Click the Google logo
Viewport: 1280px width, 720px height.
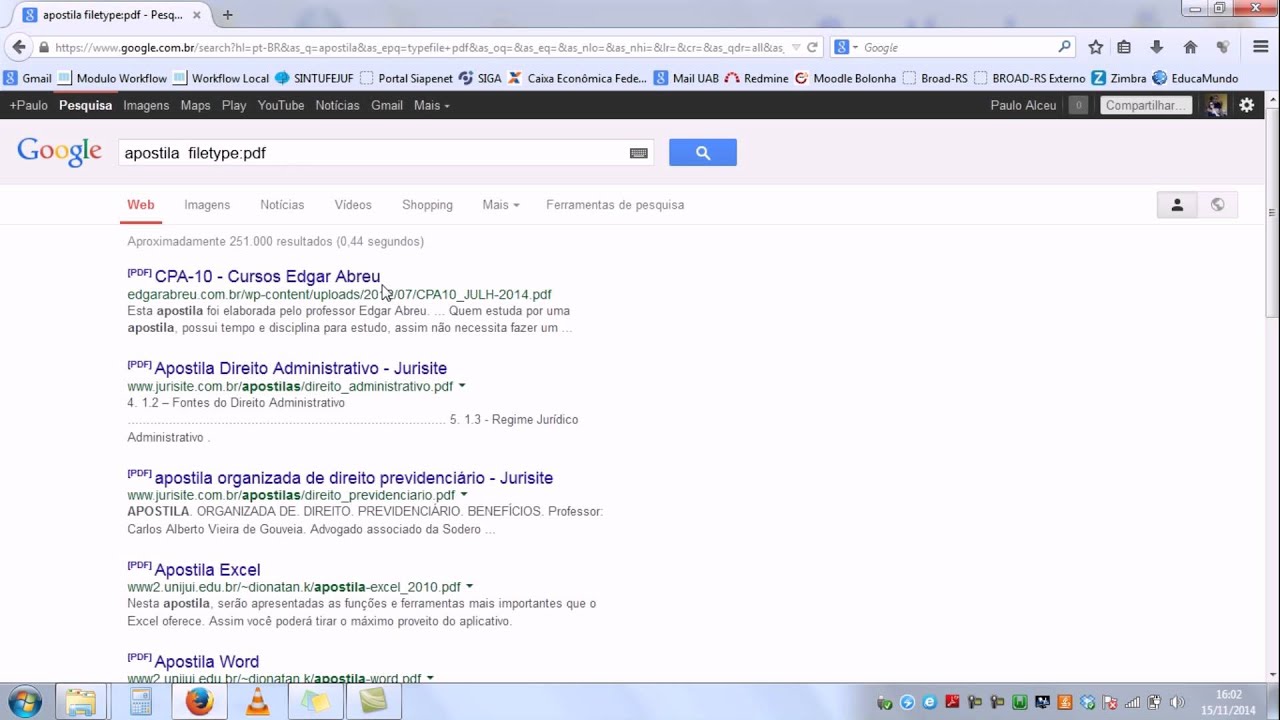(x=59, y=152)
